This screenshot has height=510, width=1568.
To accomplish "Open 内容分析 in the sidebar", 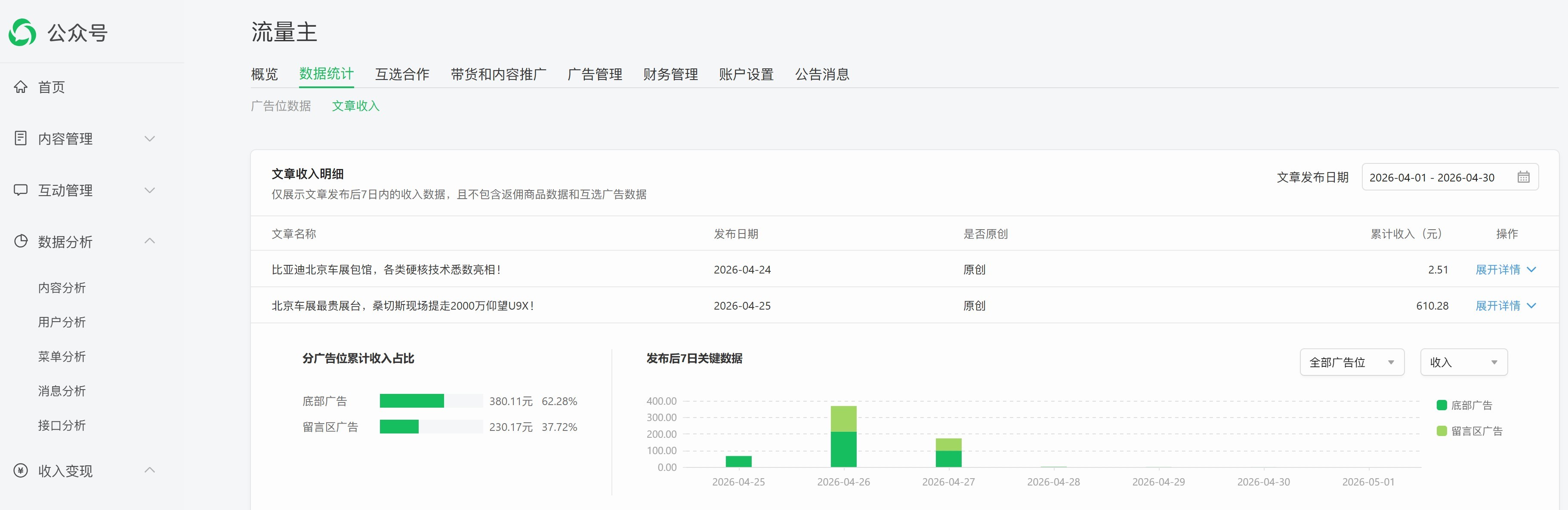I will 62,287.
